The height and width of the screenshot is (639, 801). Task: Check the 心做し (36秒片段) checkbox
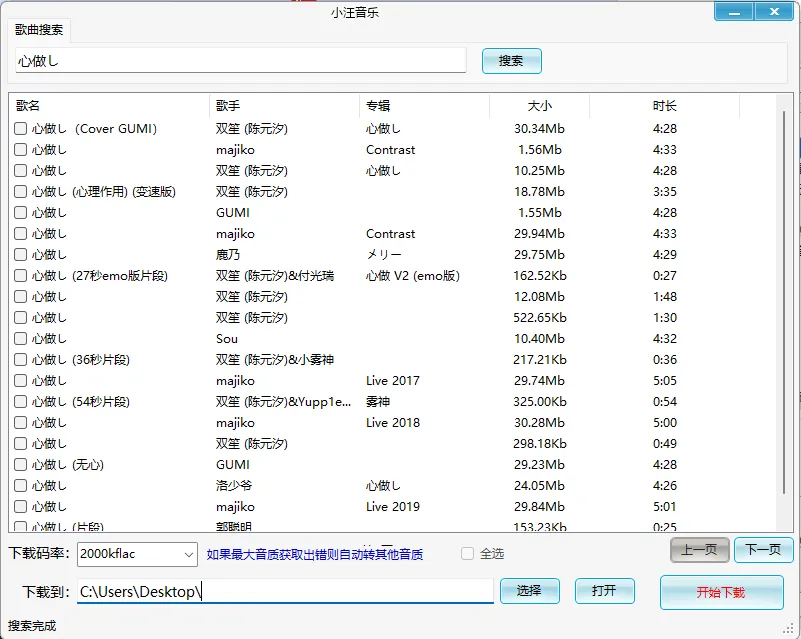point(18,359)
